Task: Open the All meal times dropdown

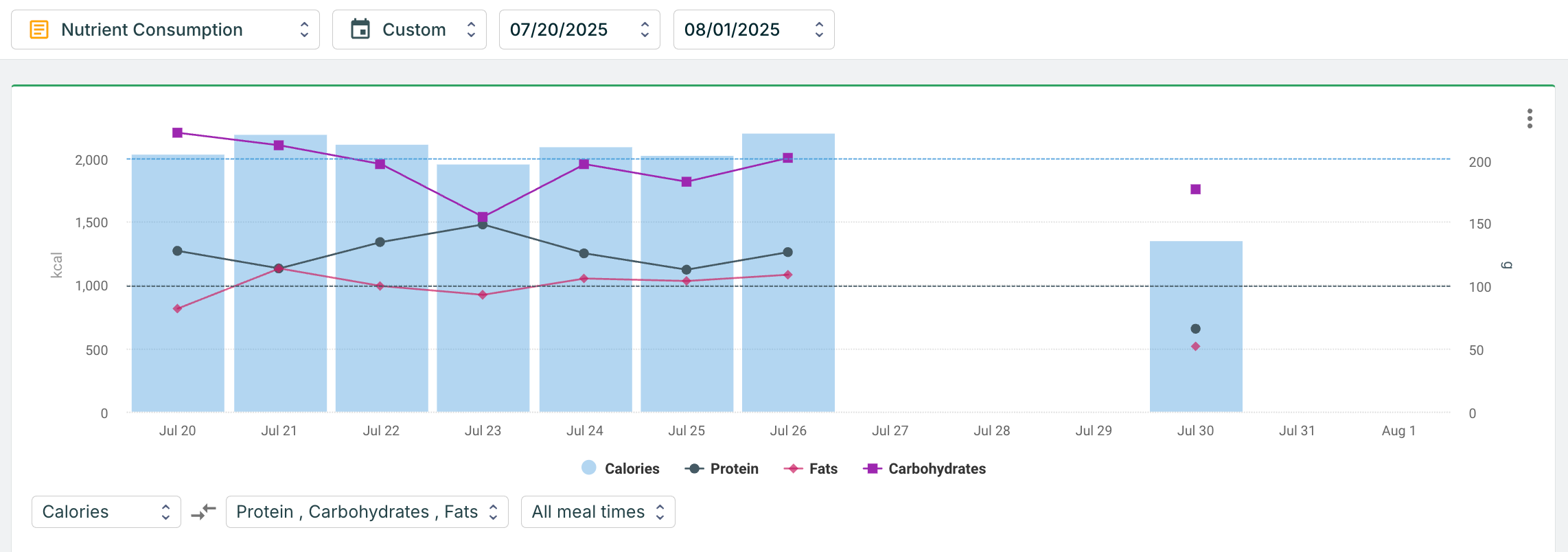Action: coord(597,511)
